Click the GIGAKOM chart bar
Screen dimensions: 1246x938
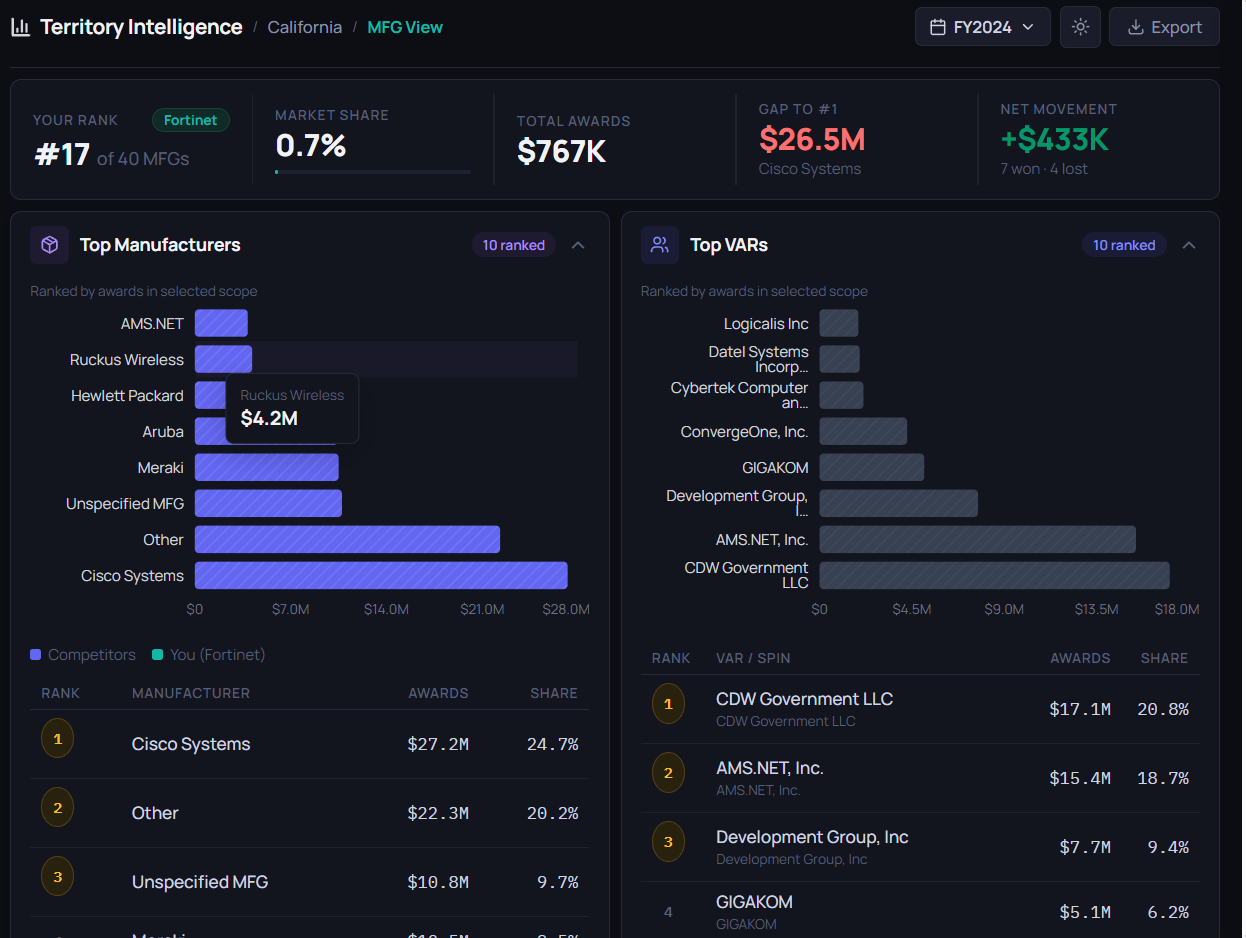[872, 468]
